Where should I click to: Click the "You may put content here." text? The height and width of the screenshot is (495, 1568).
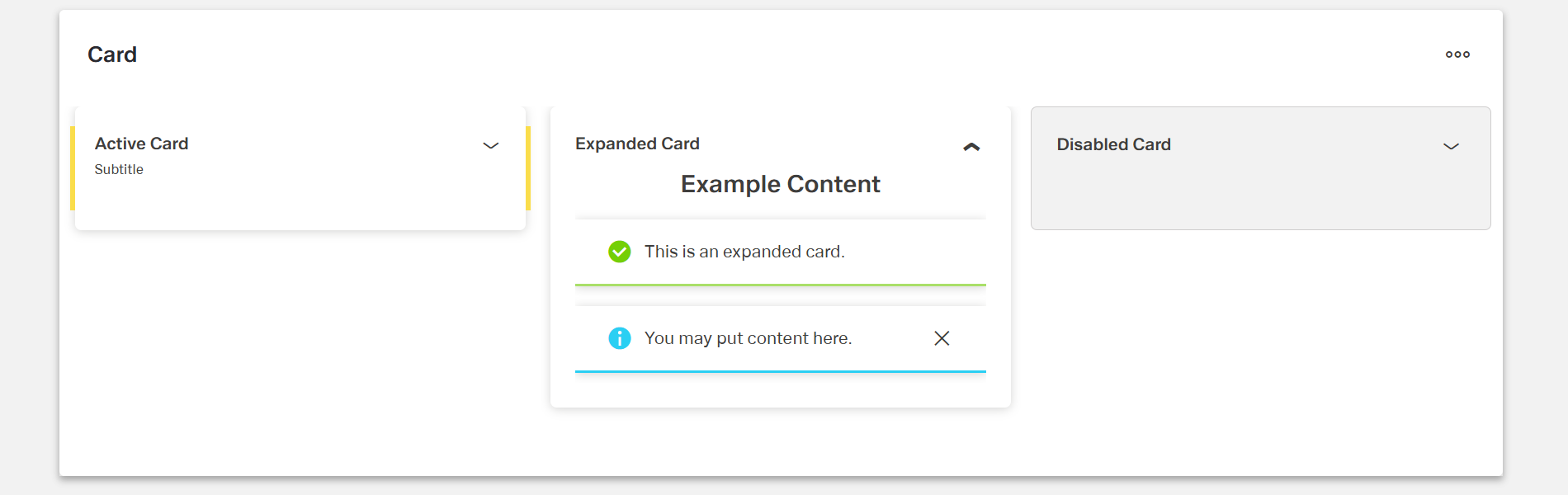(x=748, y=338)
